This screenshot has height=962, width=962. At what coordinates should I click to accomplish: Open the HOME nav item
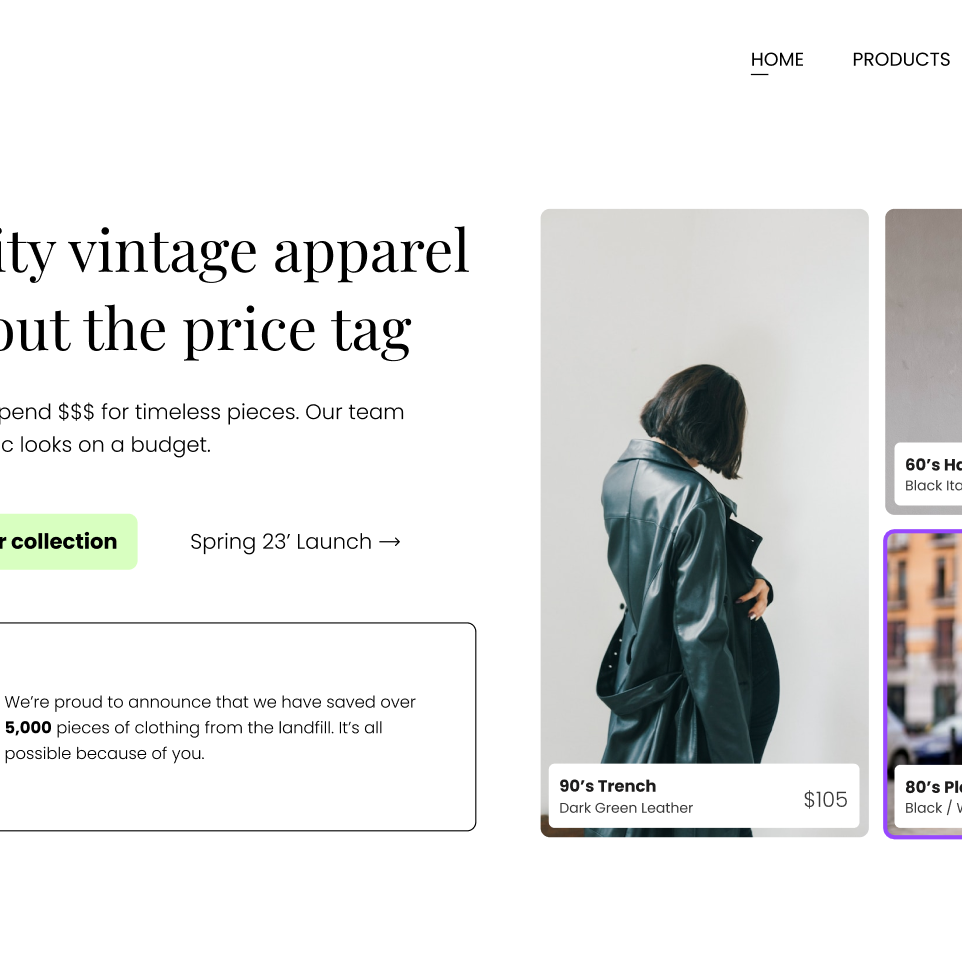pyautogui.click(x=777, y=60)
